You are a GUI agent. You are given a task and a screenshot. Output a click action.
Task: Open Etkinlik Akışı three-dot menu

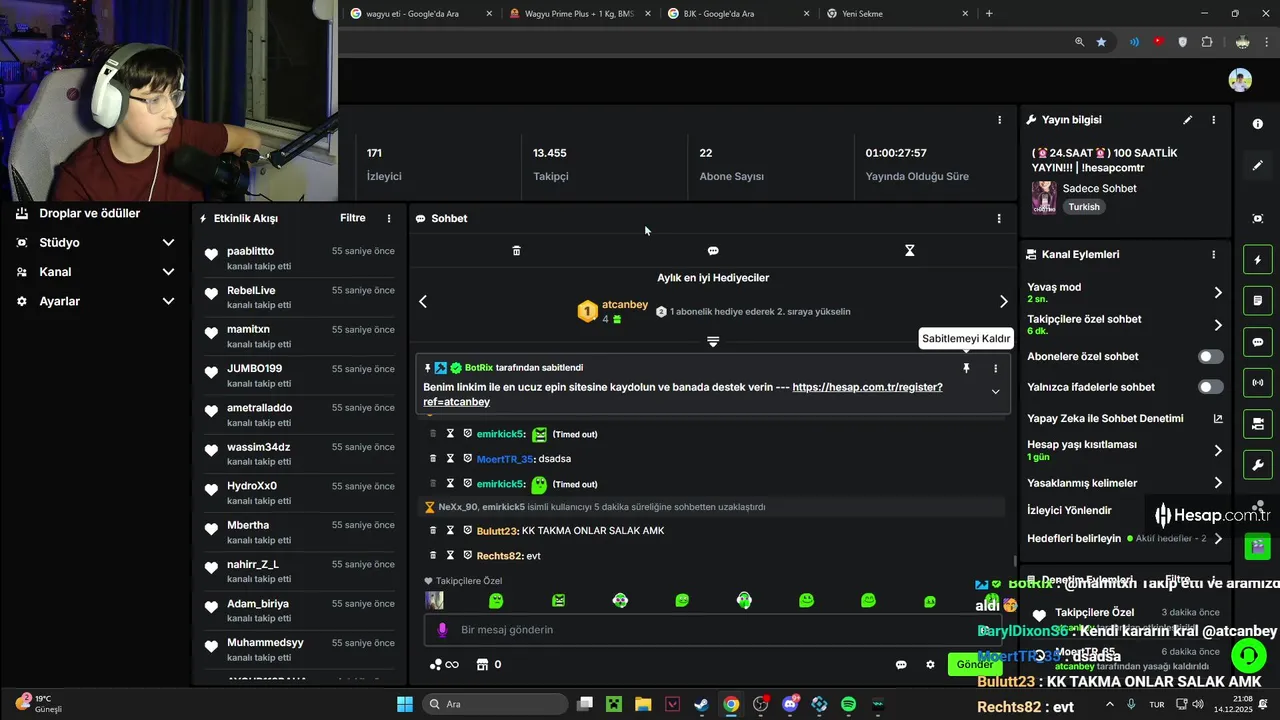click(x=389, y=218)
